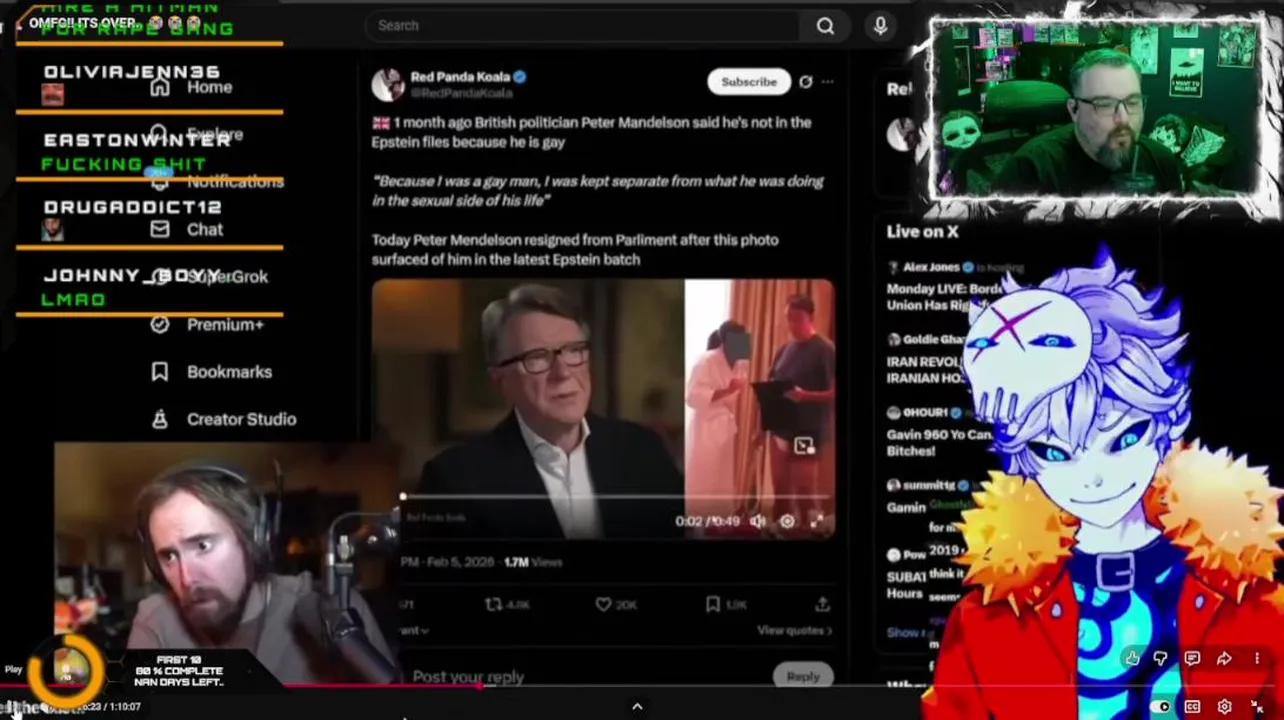Exit YouTube fullscreen mode

(x=1257, y=707)
